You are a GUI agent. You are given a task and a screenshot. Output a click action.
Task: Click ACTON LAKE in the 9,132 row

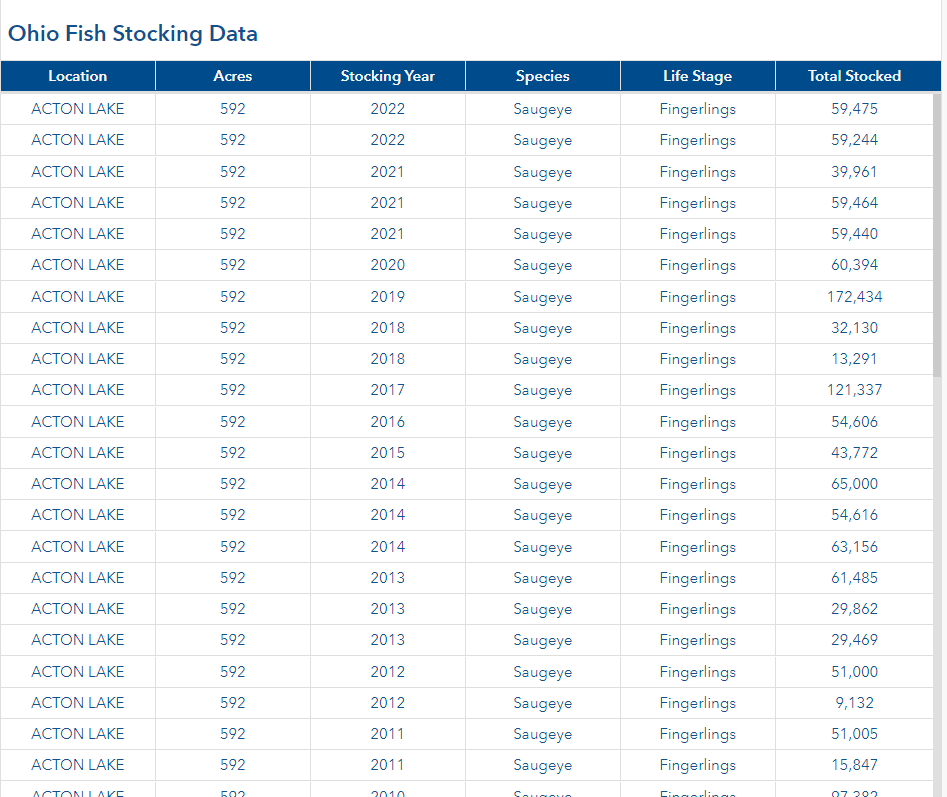[x=78, y=703]
